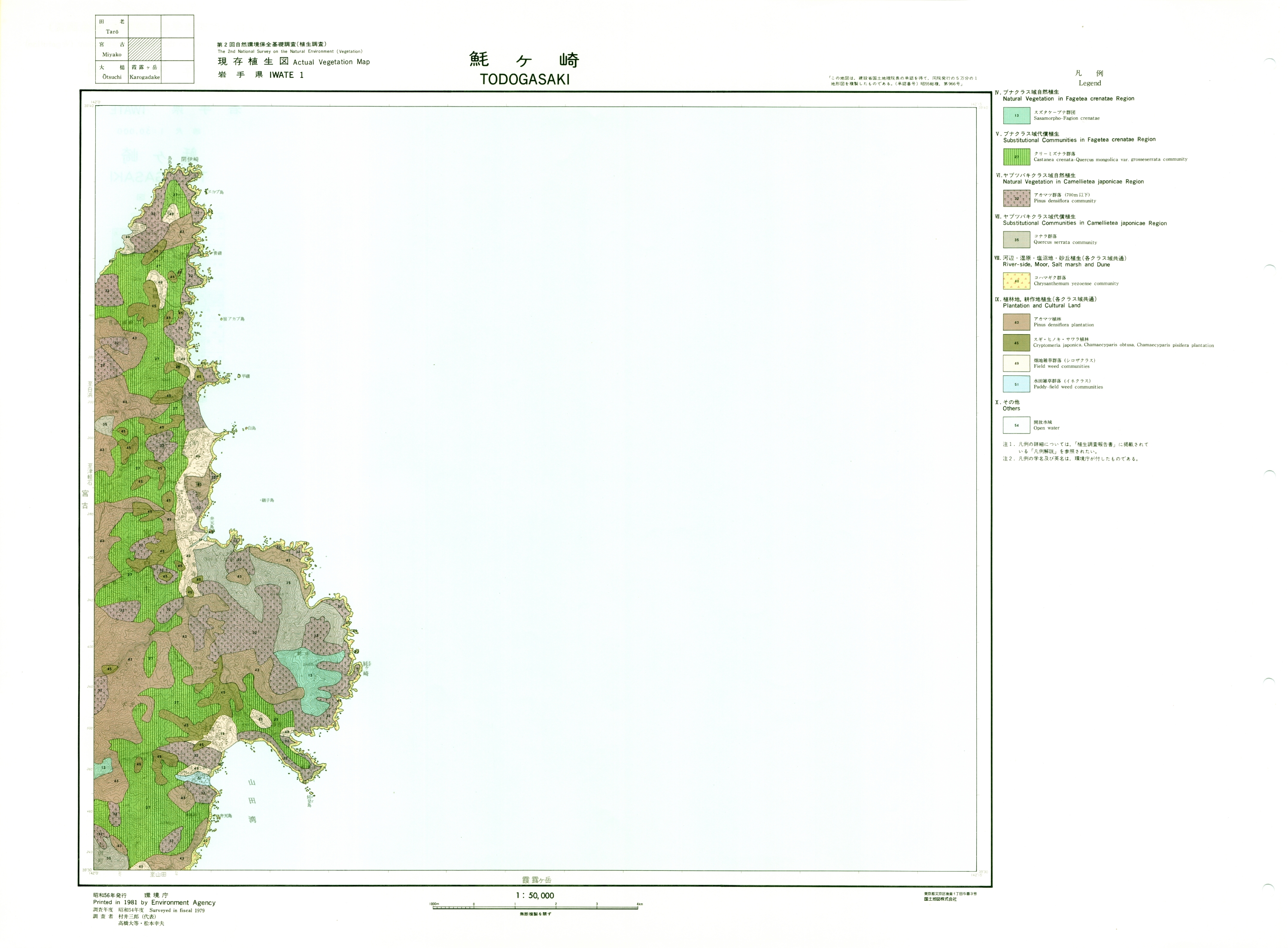Click 'Substitutional Communities in Fagetea crenatae Region' heading
Image resolution: width=1288 pixels, height=948 pixels.
[x=1079, y=140]
